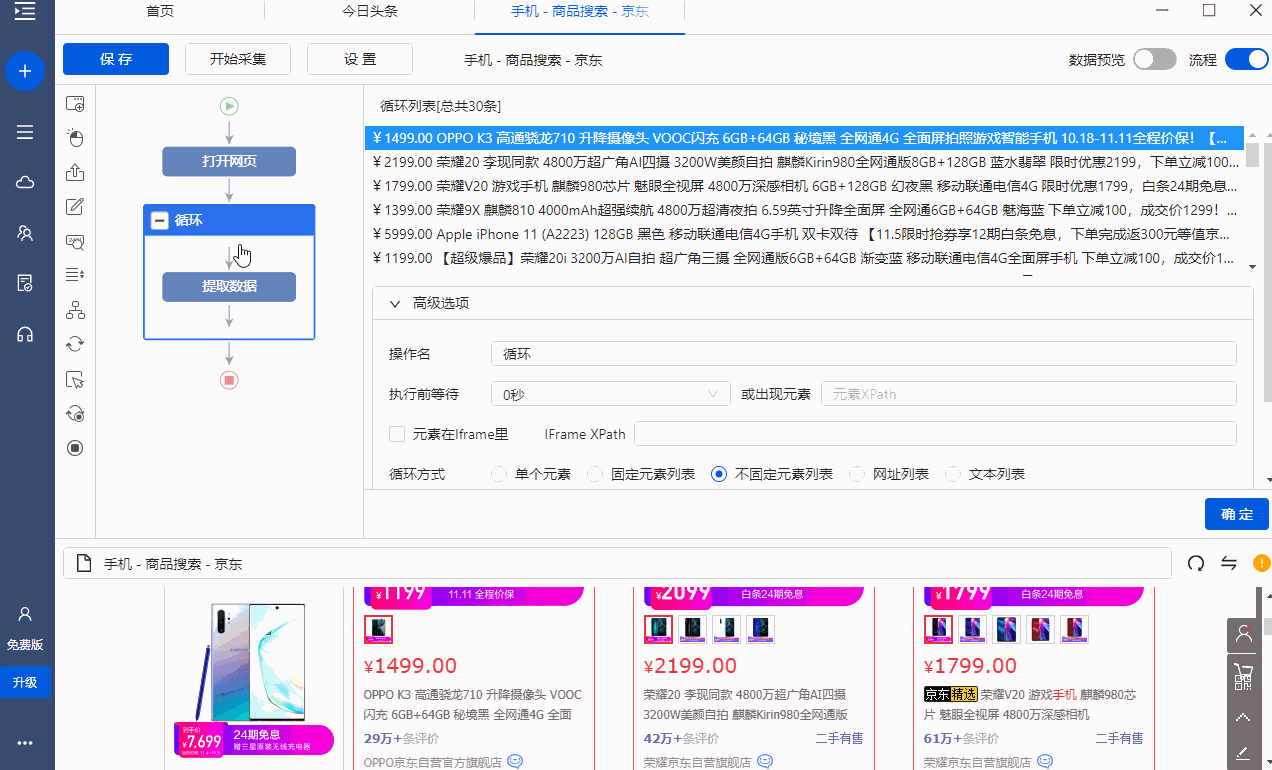This screenshot has height=770, width=1272.
Task: Open the cloud collection icon in sidebar
Action: (x=25, y=182)
